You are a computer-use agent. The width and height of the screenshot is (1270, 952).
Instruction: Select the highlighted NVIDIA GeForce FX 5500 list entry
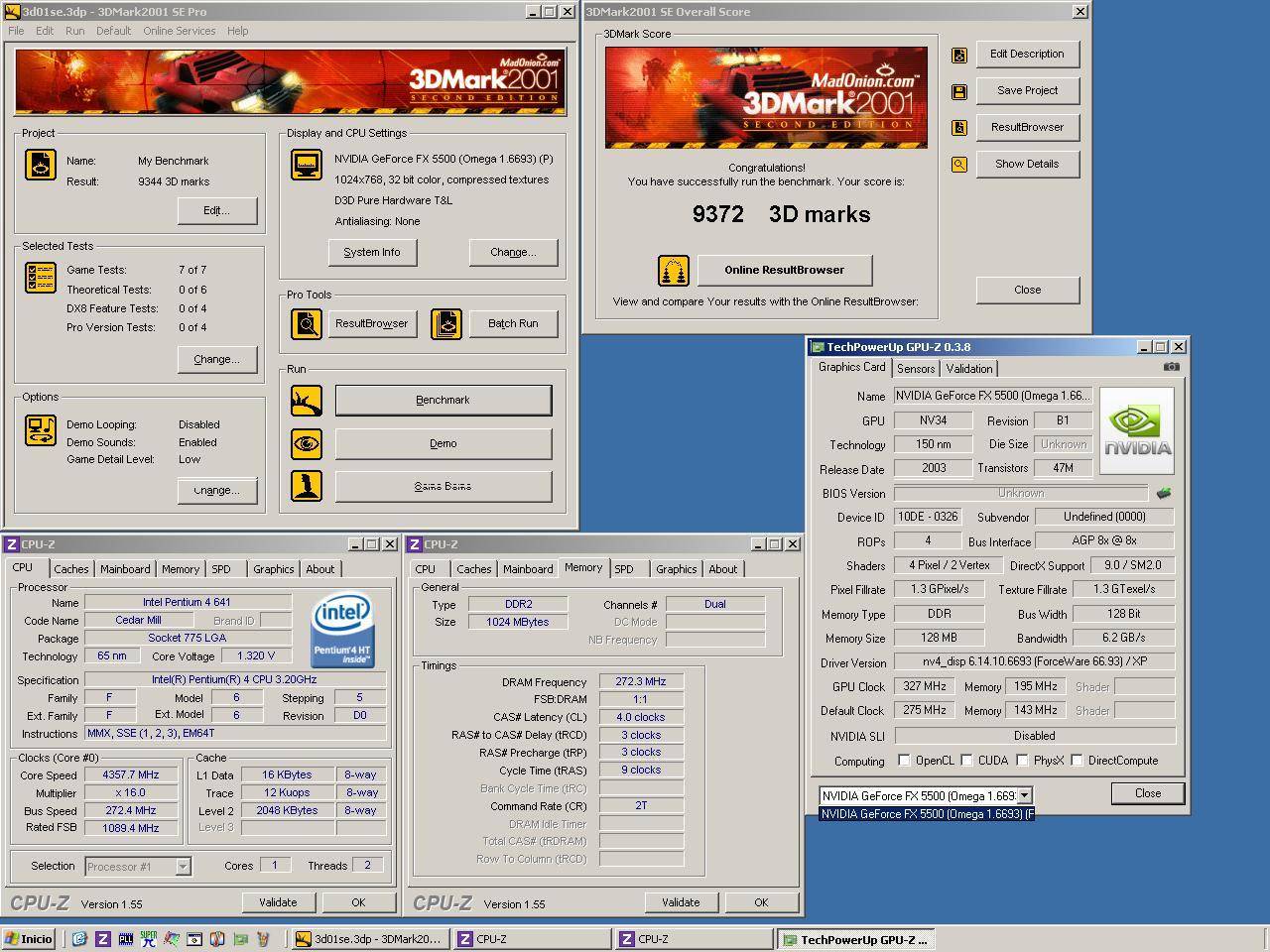[x=927, y=814]
